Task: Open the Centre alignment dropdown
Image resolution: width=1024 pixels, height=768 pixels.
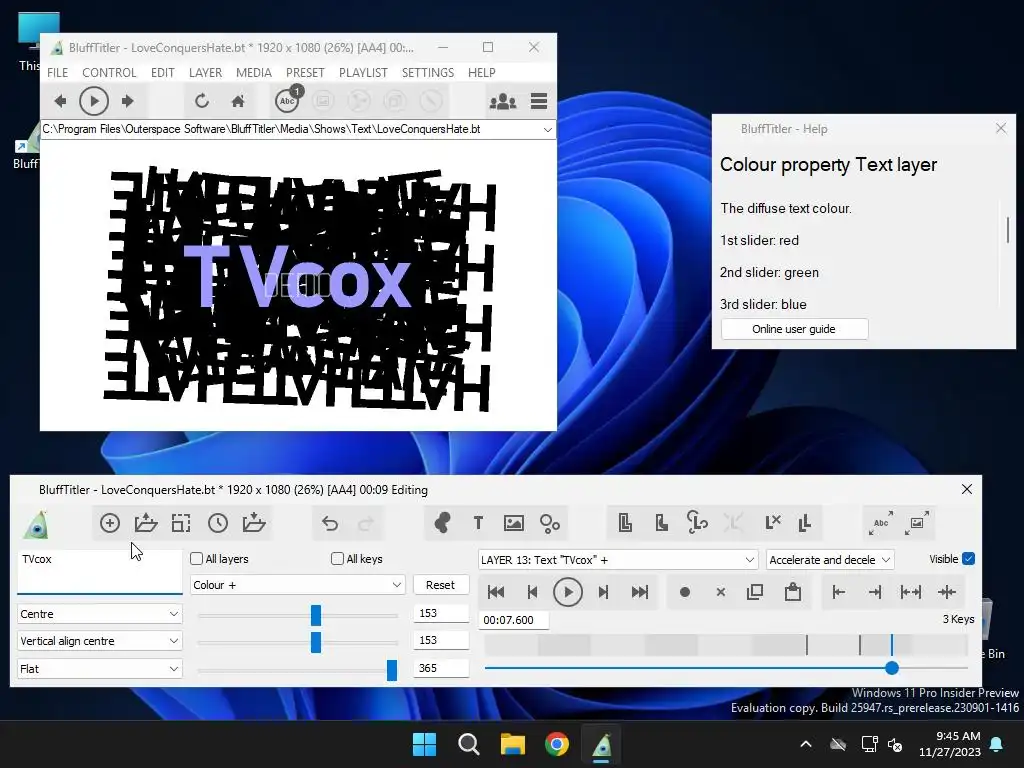Action: [x=99, y=614]
